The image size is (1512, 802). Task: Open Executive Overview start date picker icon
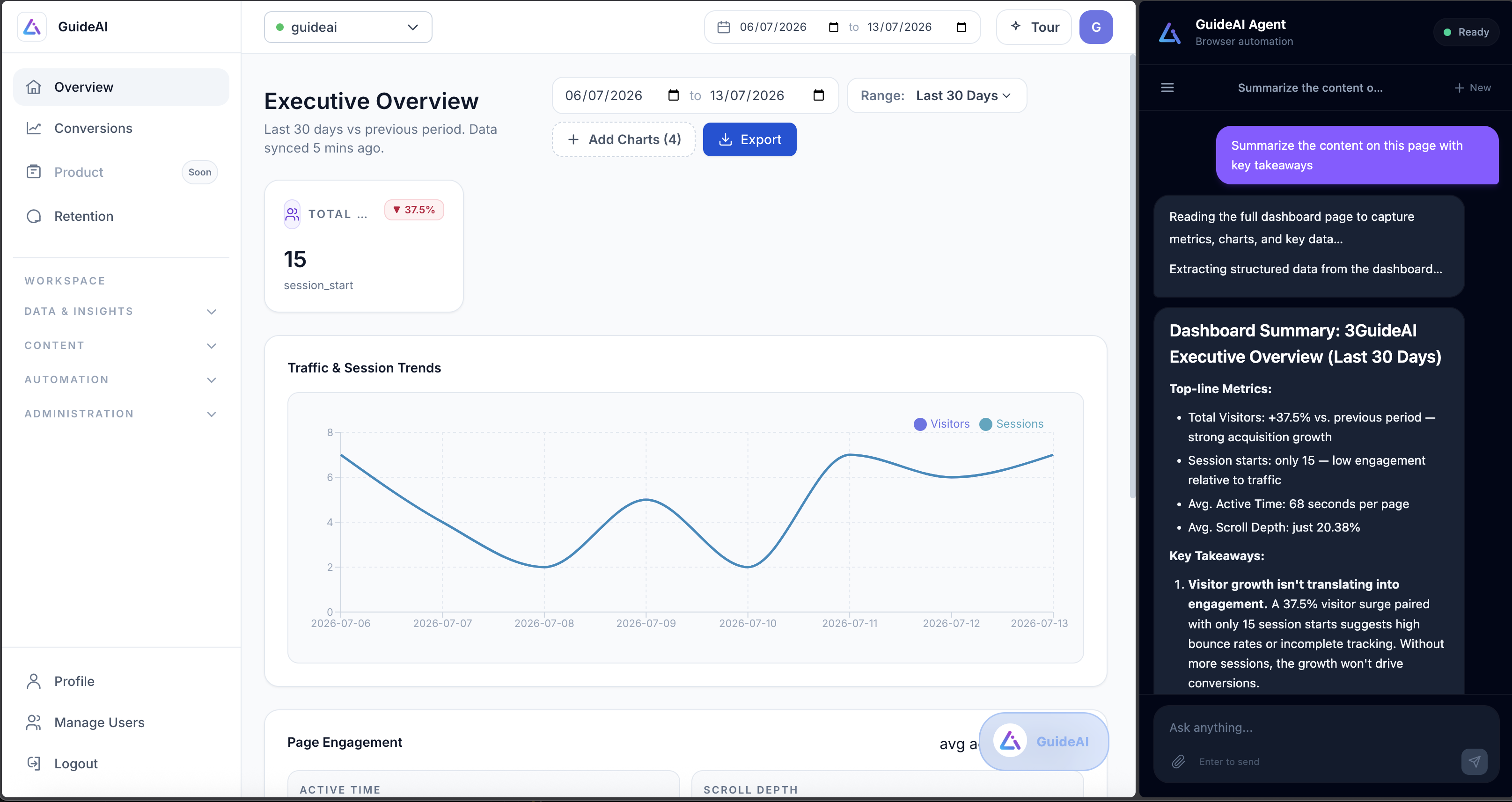click(673, 95)
